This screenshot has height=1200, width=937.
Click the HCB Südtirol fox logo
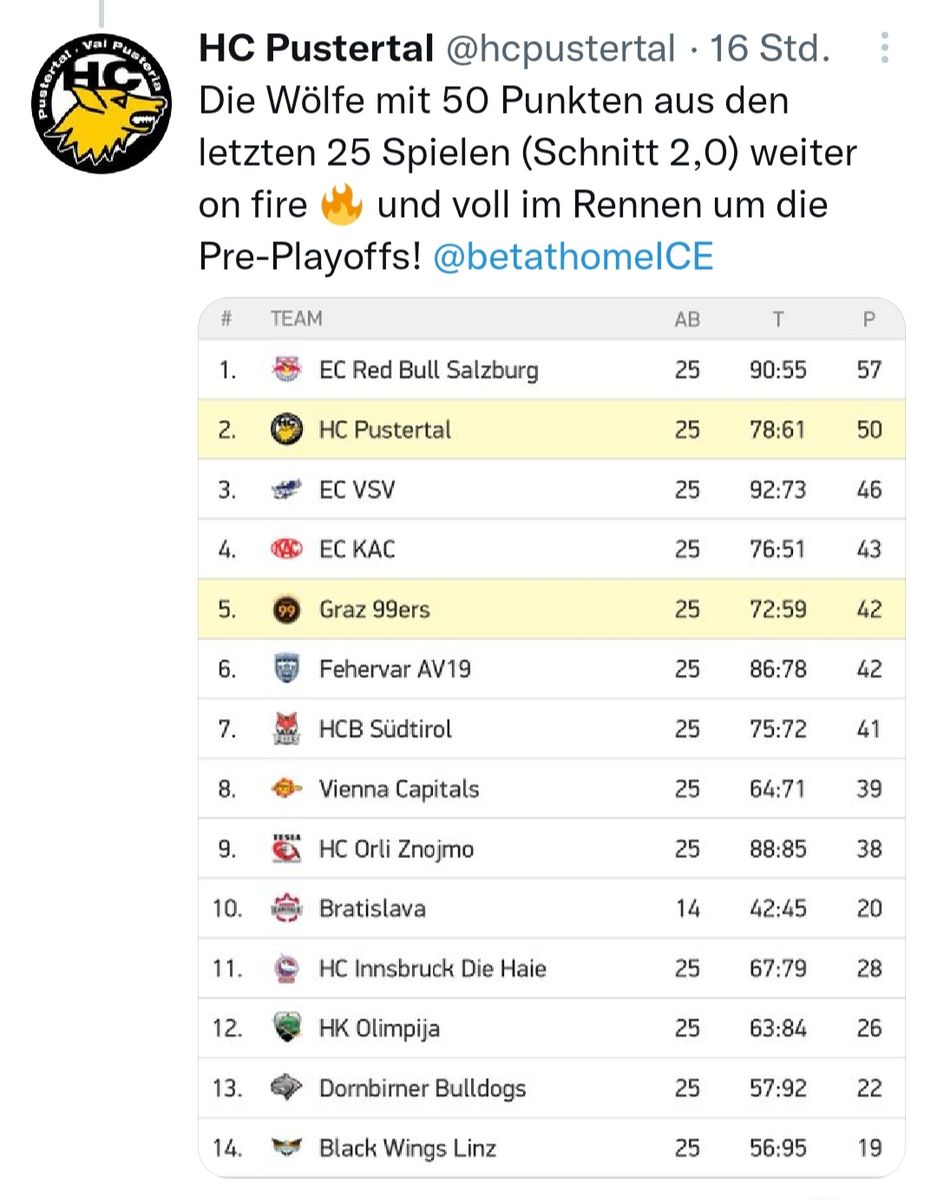286,728
